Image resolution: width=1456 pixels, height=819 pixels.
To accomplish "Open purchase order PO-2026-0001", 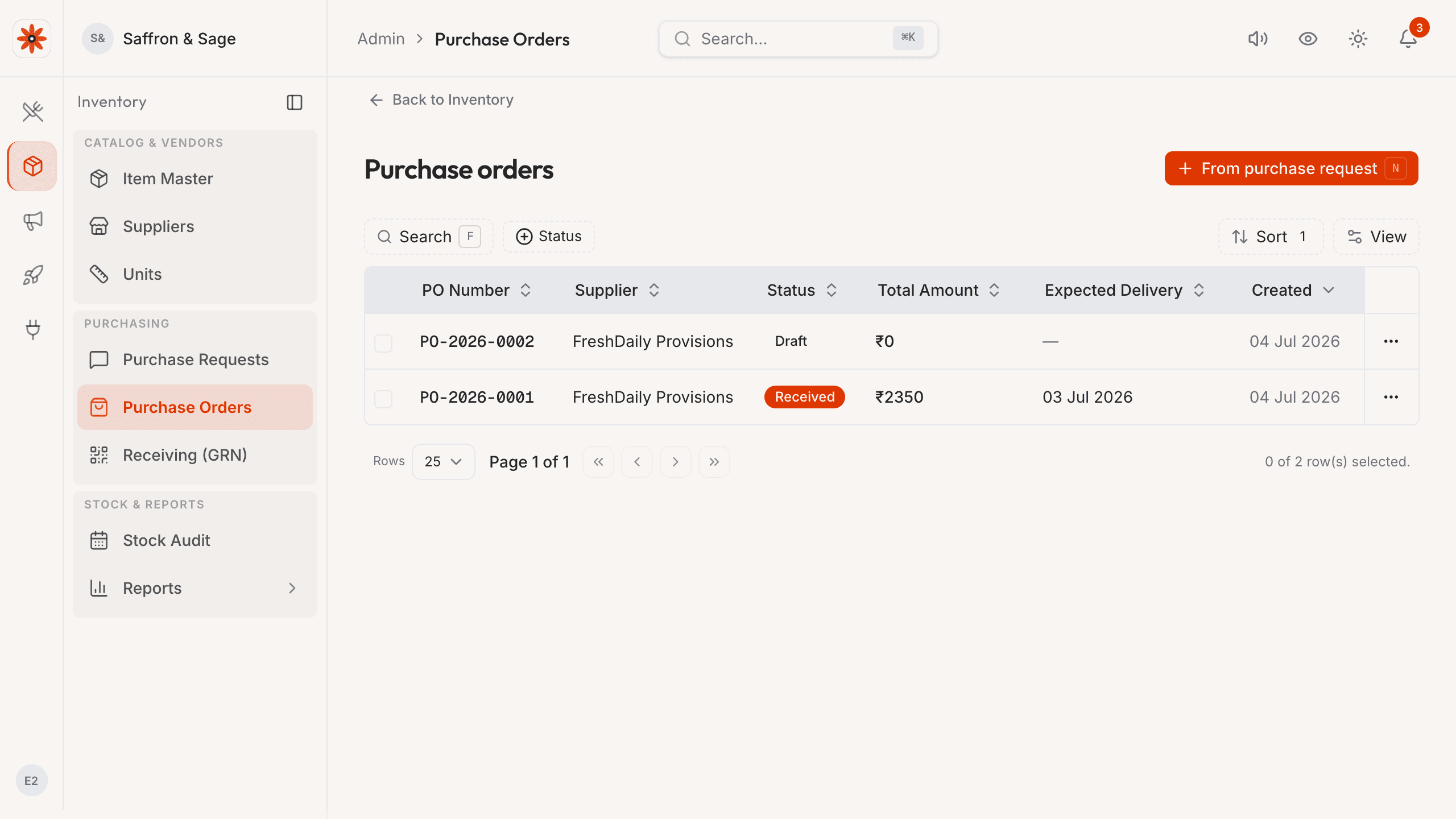I will tap(477, 397).
